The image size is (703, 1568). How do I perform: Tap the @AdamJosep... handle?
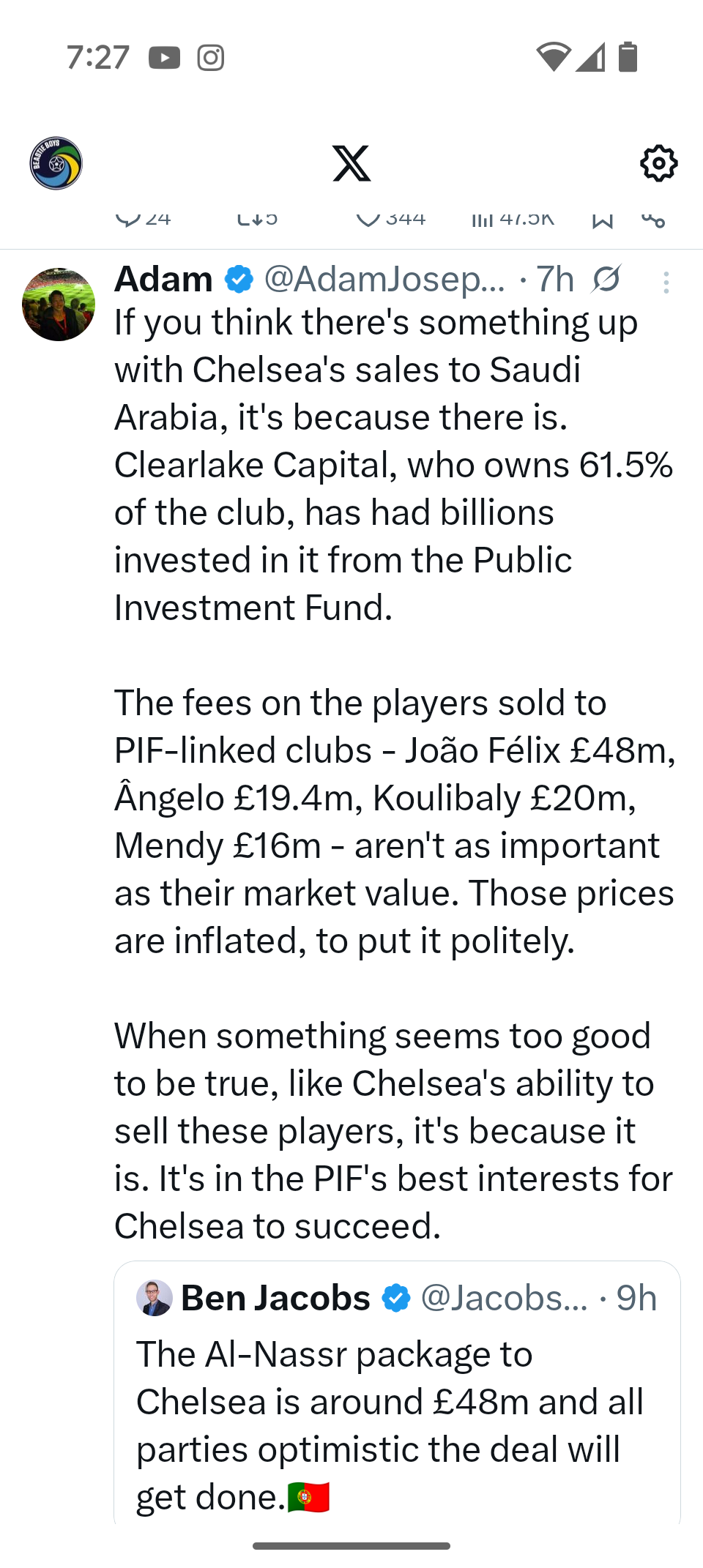384,279
